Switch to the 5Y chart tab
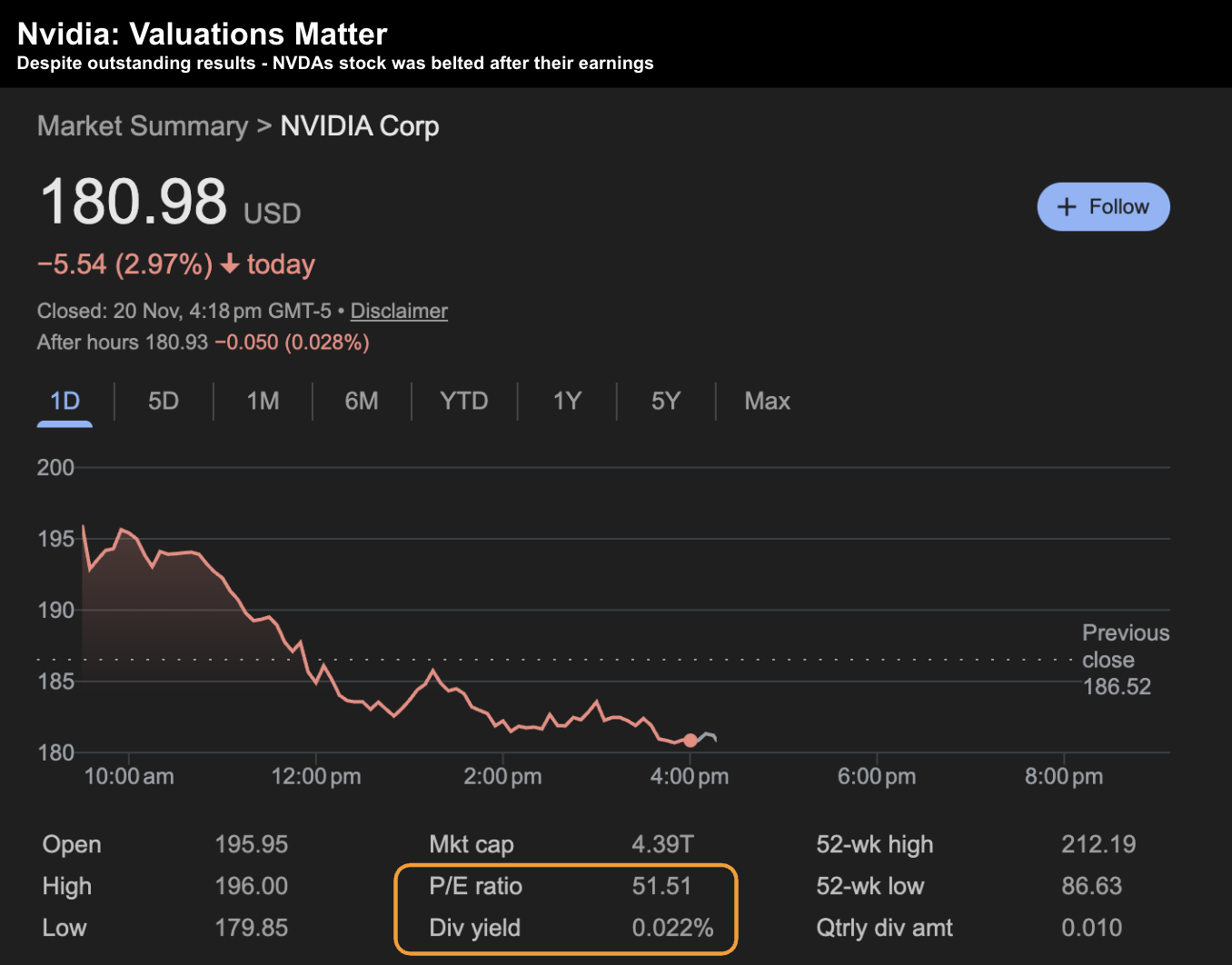This screenshot has height=965, width=1232. click(665, 401)
